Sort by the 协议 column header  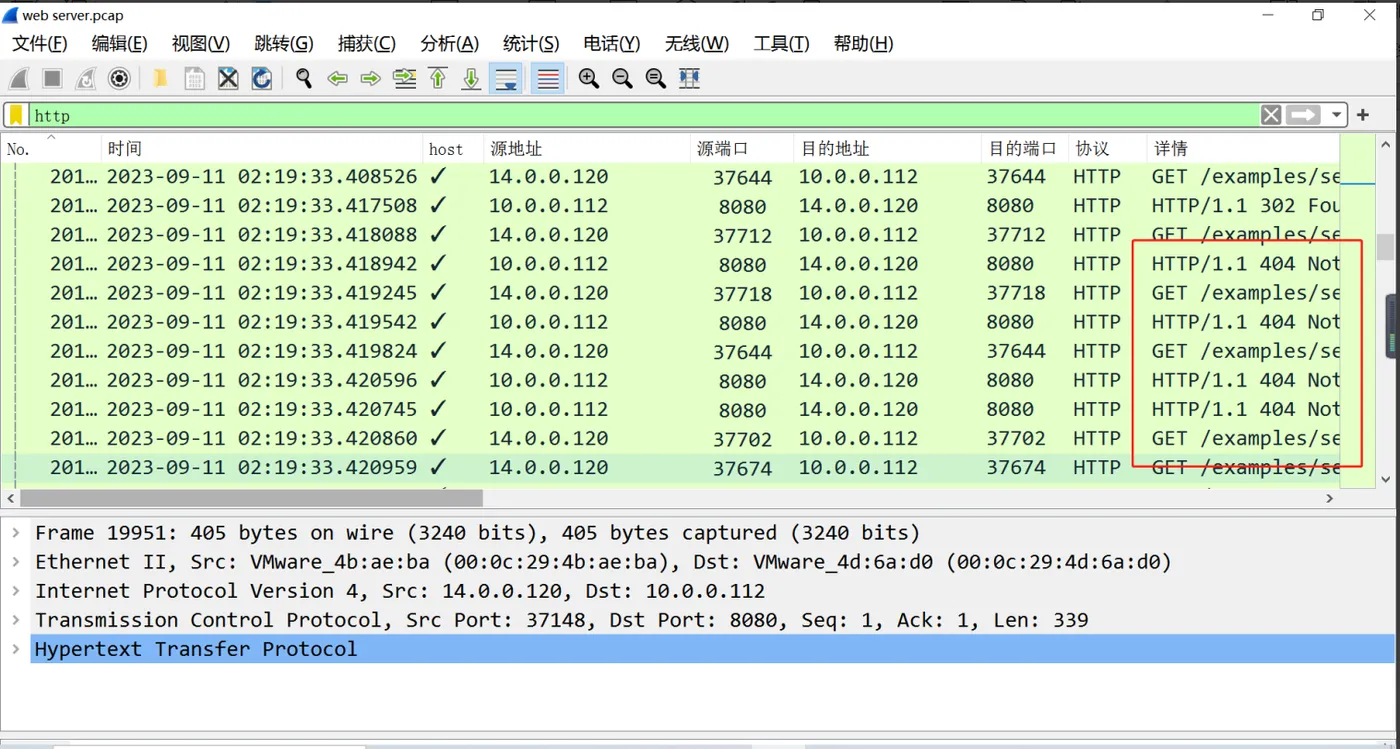pos(1106,148)
